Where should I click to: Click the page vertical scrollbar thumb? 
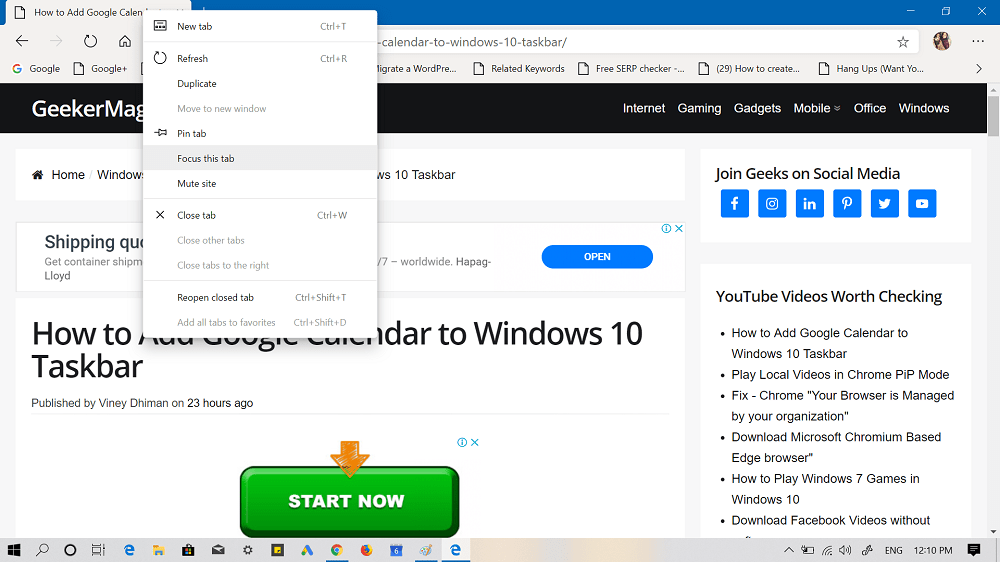point(993,115)
